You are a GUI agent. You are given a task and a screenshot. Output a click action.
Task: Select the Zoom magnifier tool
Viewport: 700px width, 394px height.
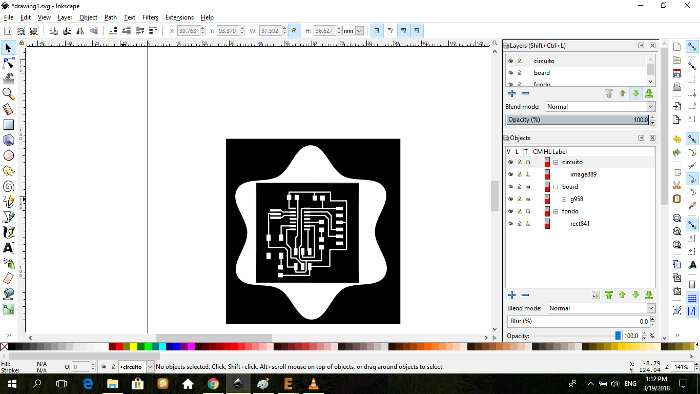8,94
